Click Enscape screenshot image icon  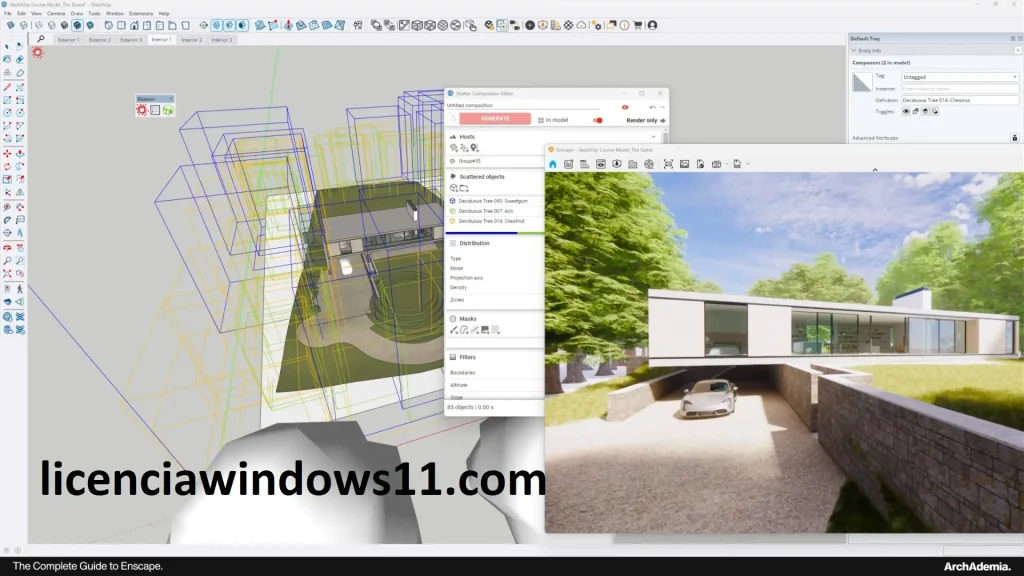(x=684, y=164)
